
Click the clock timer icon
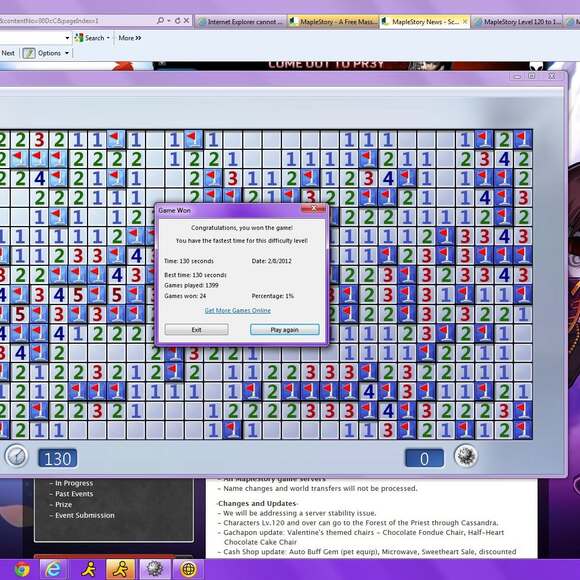point(16,456)
